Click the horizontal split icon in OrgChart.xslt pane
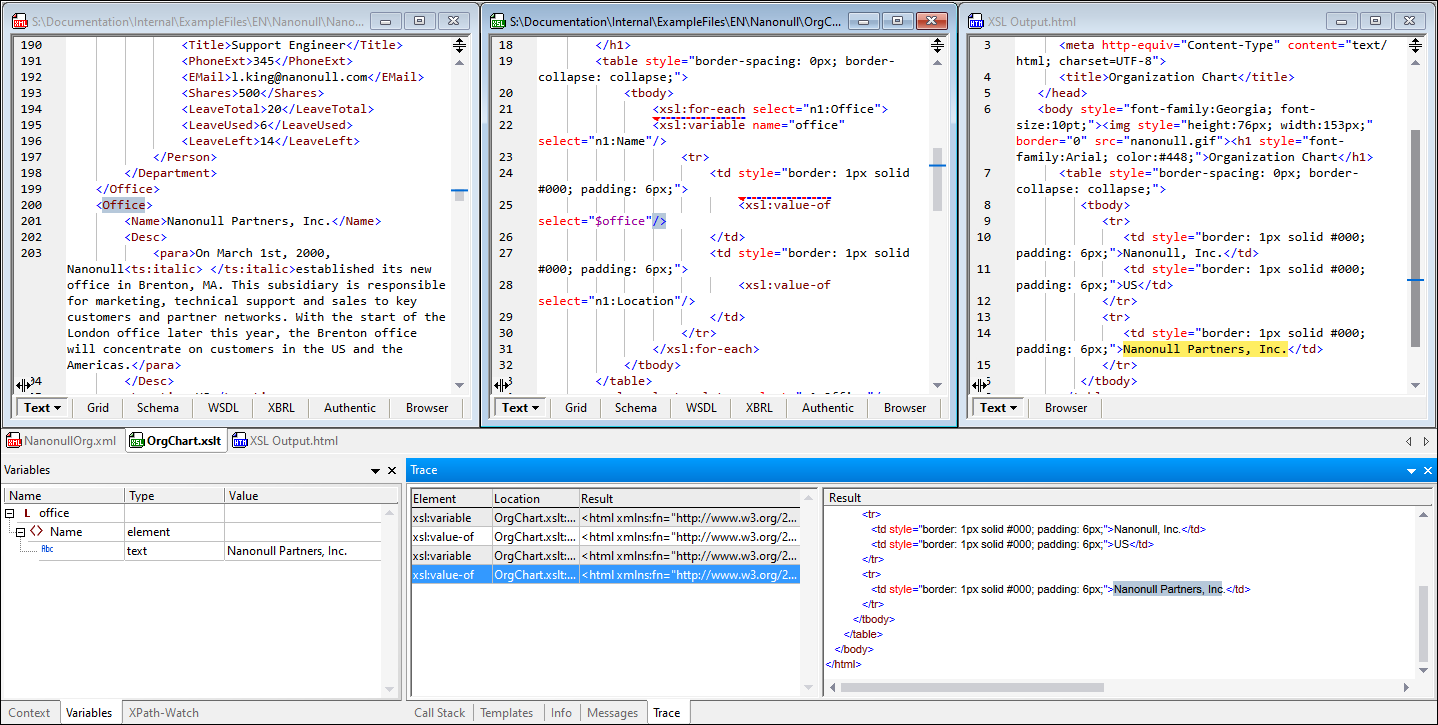Screen dimensions: 1438x725 tap(937, 45)
